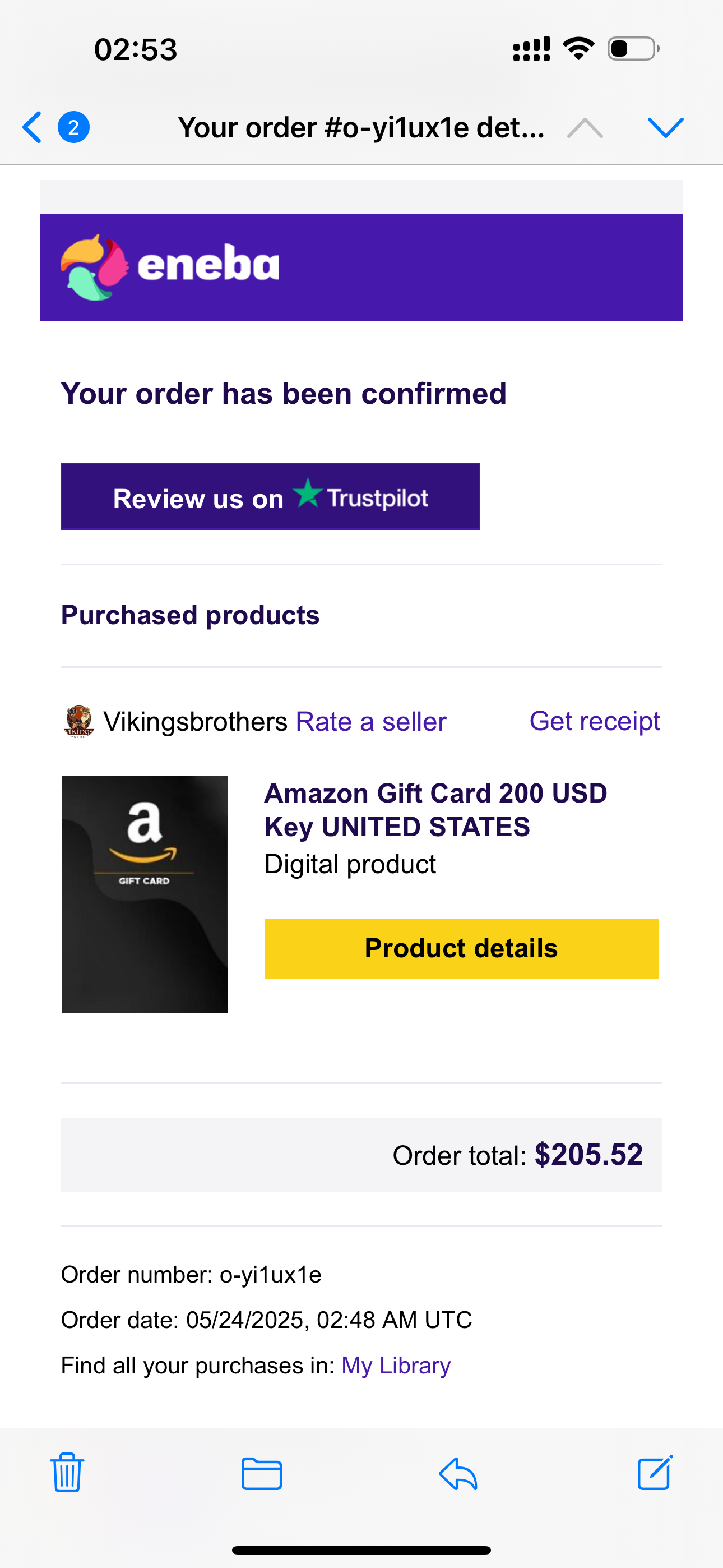Click the Rate a seller link
The image size is (723, 1568).
370,722
